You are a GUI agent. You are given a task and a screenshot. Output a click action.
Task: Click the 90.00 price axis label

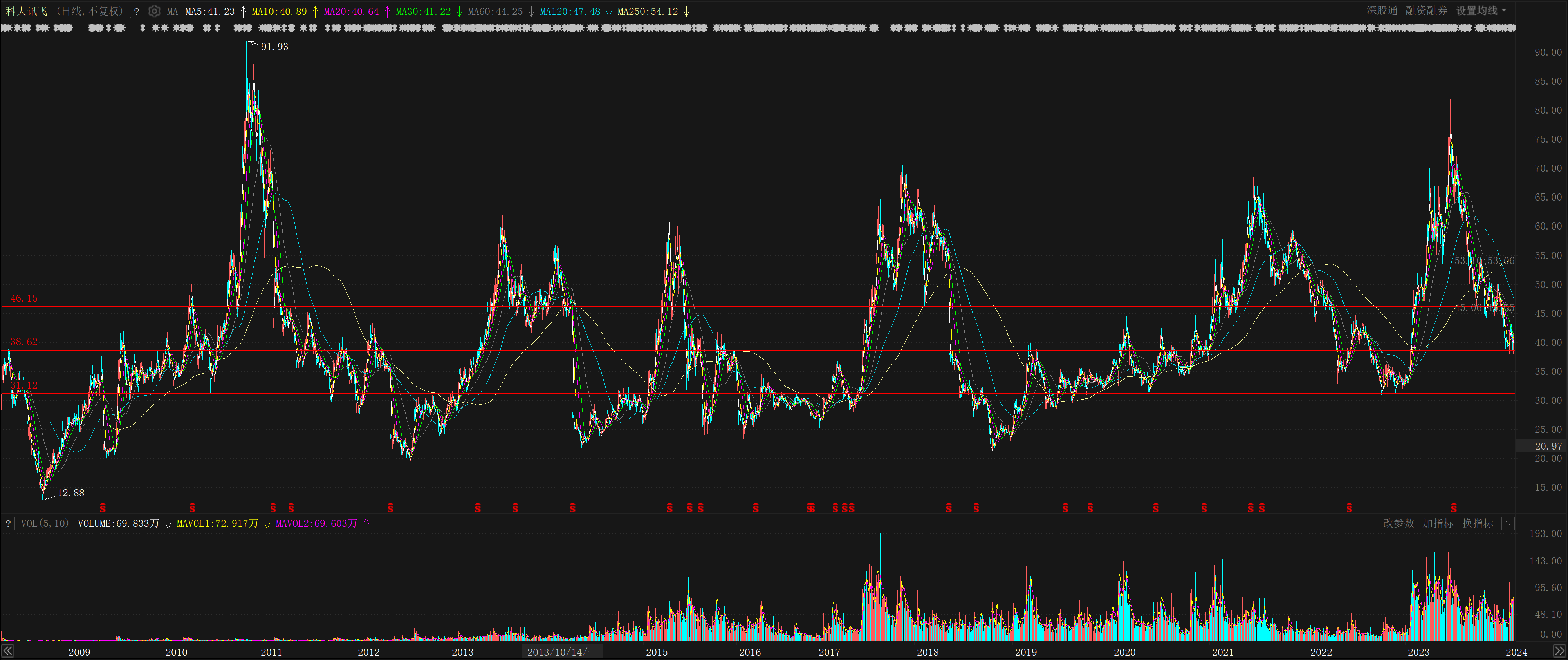[1548, 52]
